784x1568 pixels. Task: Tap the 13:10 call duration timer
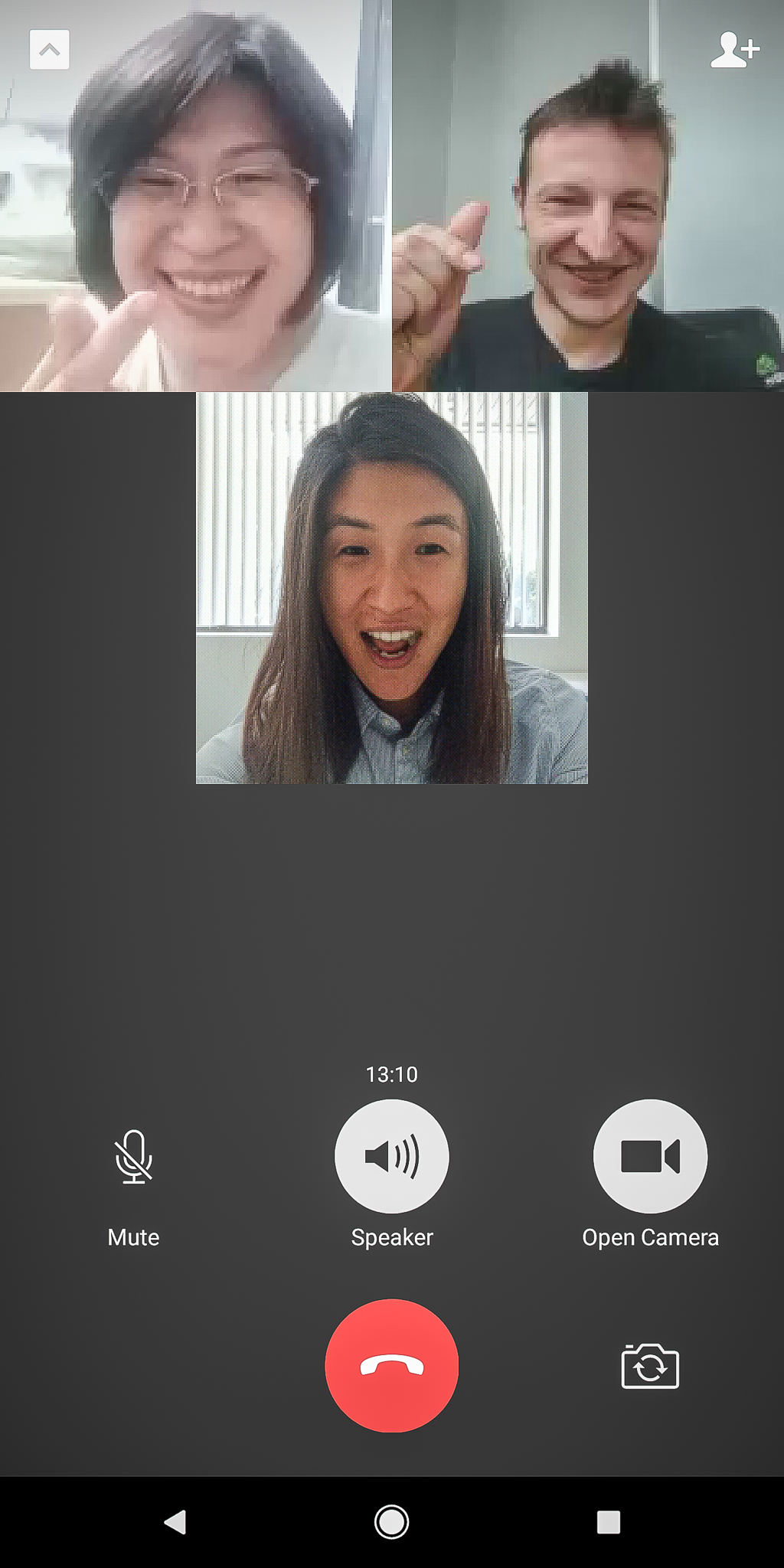[x=392, y=1074]
